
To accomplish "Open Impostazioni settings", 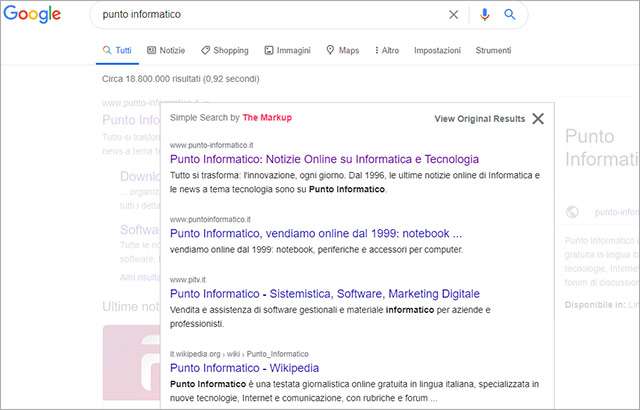I will [x=437, y=50].
